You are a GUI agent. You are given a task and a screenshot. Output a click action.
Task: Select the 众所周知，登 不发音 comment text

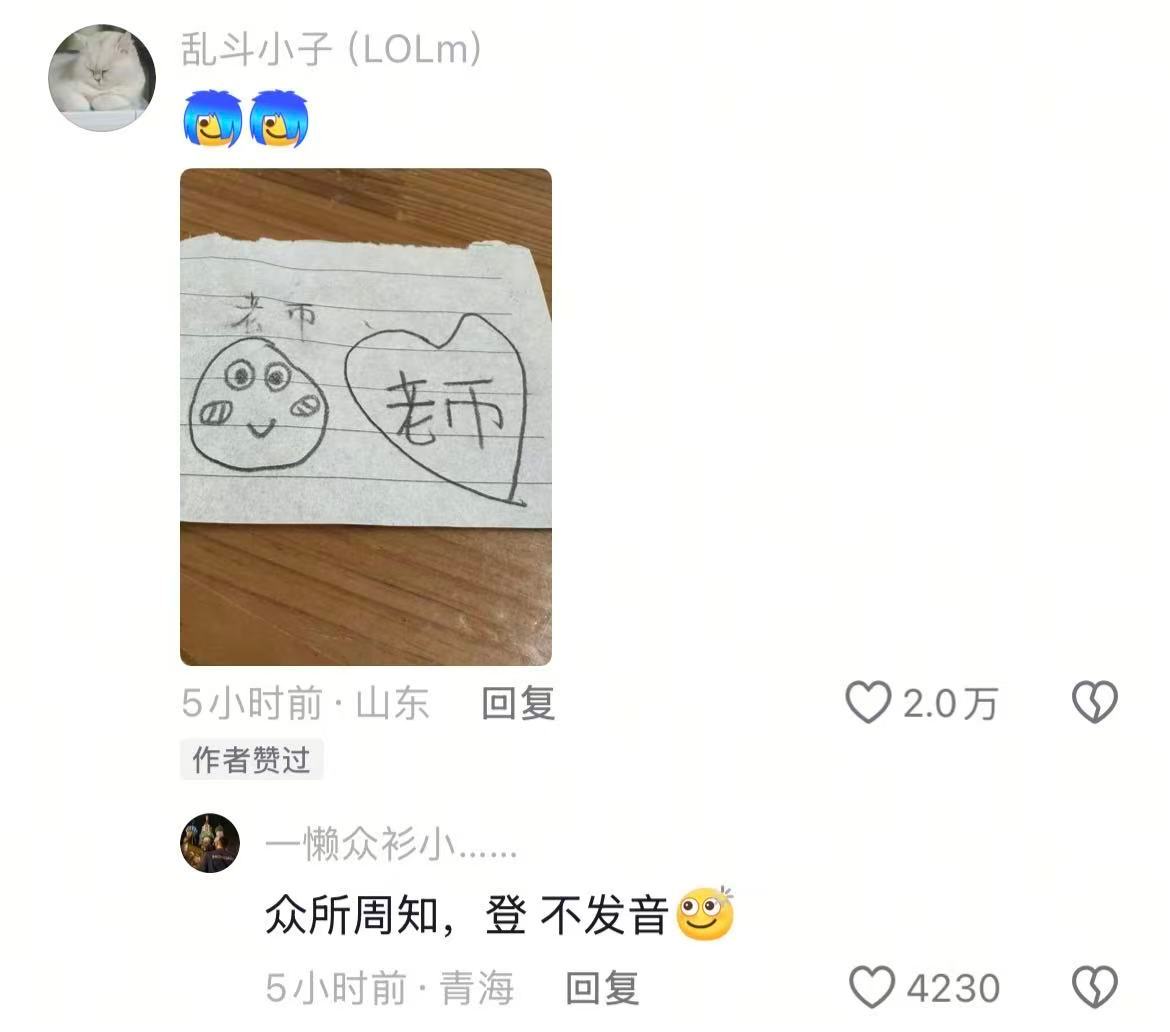[467, 915]
